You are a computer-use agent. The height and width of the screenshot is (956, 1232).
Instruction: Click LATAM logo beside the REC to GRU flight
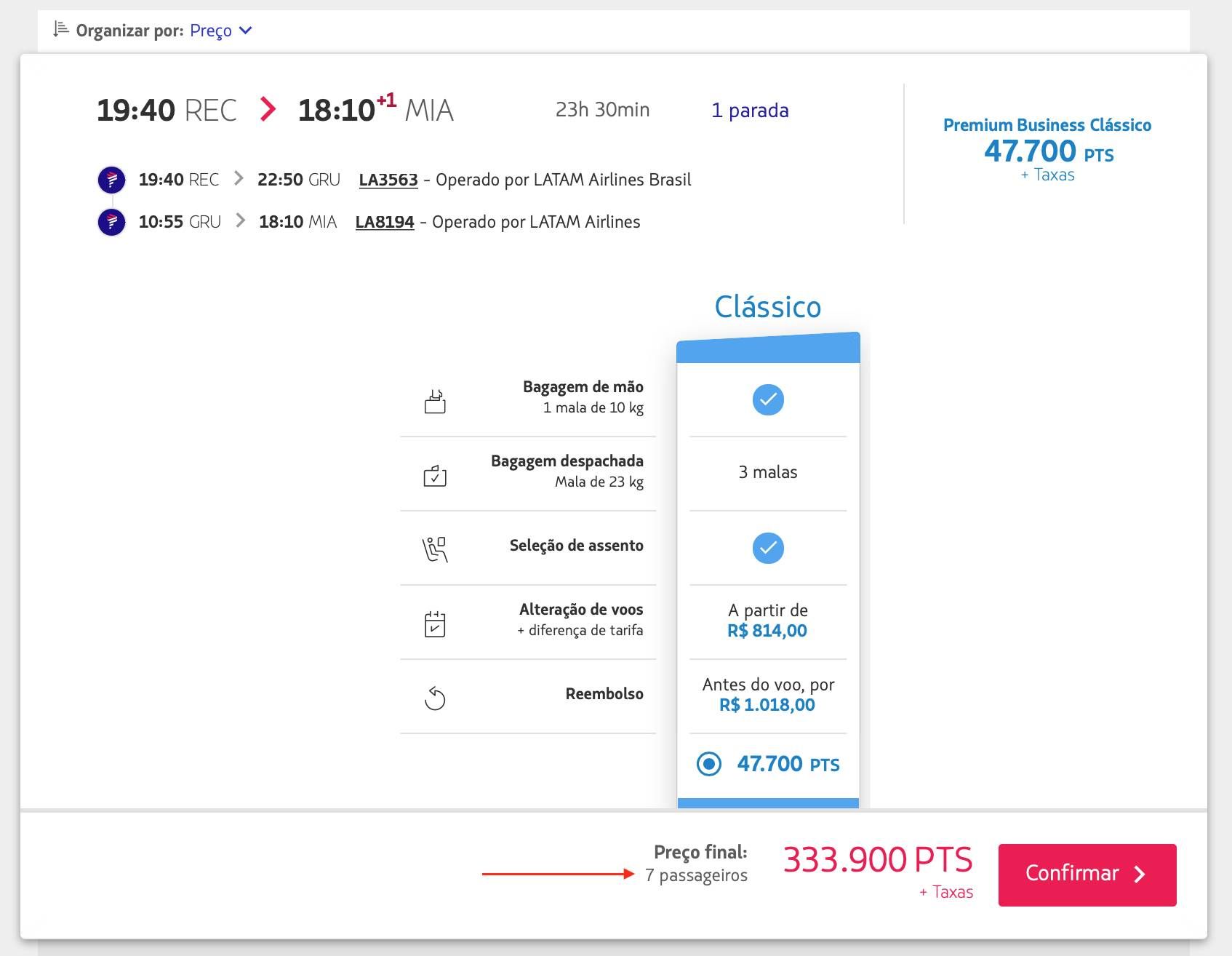pyautogui.click(x=111, y=180)
